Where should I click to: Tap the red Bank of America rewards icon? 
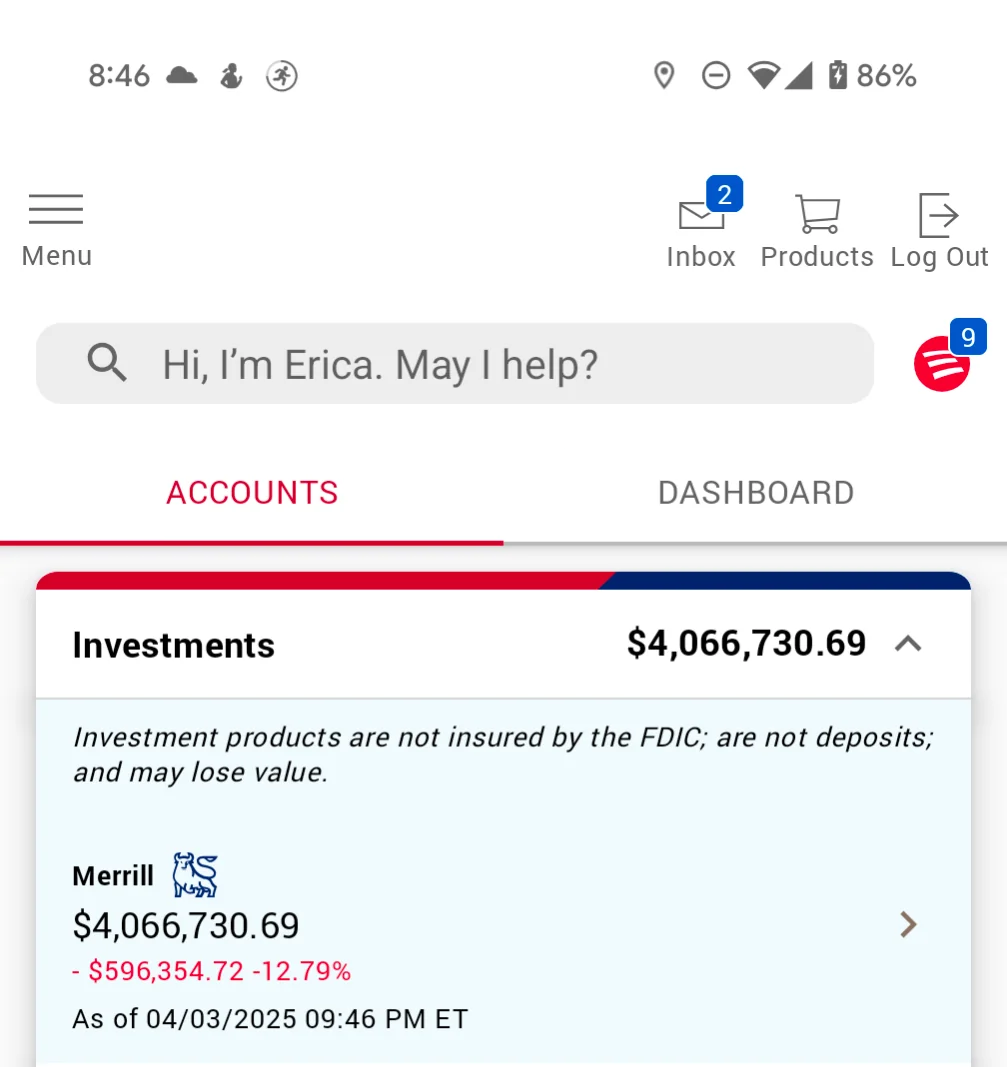(x=941, y=364)
